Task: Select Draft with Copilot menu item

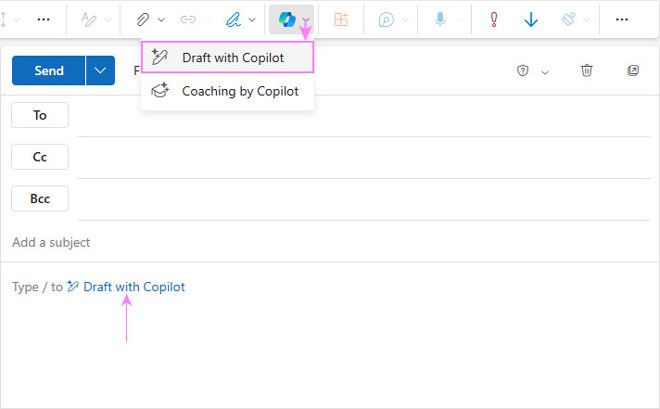Action: tap(232, 58)
